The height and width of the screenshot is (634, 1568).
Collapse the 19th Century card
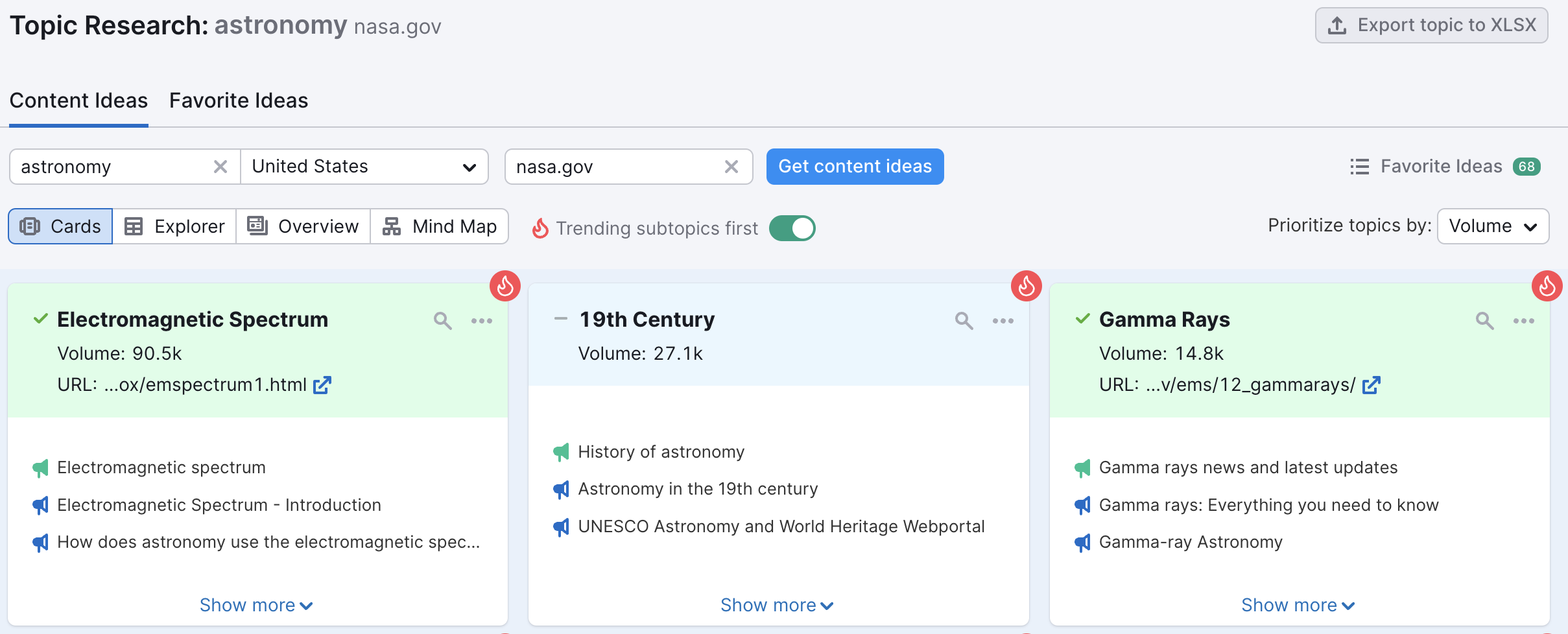pos(560,318)
